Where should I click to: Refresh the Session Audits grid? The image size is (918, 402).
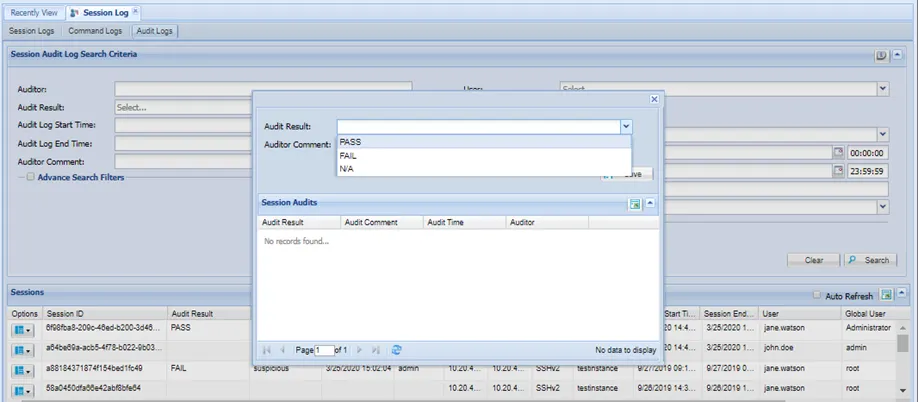(396, 350)
